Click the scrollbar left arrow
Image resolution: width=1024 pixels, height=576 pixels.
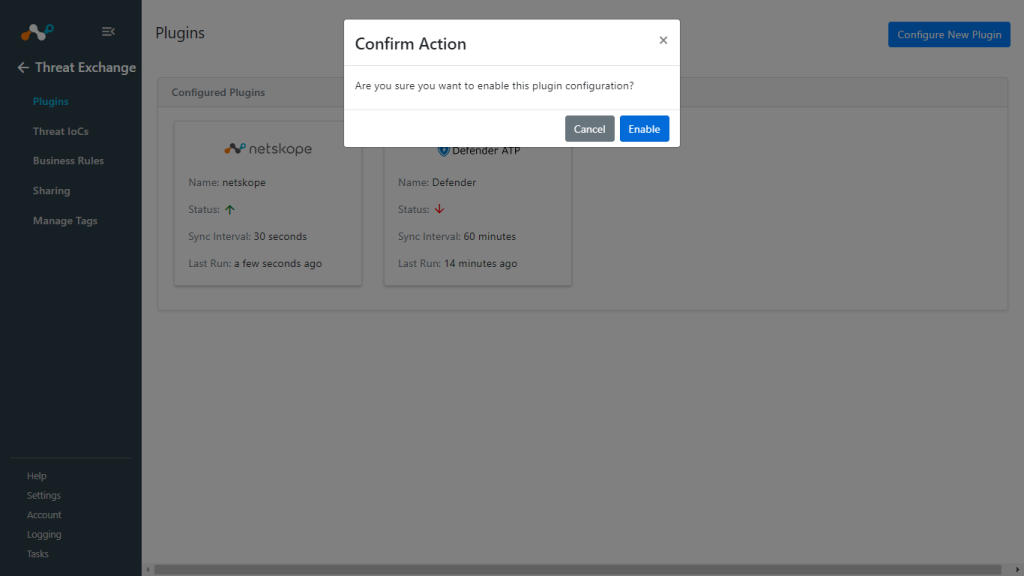148,569
